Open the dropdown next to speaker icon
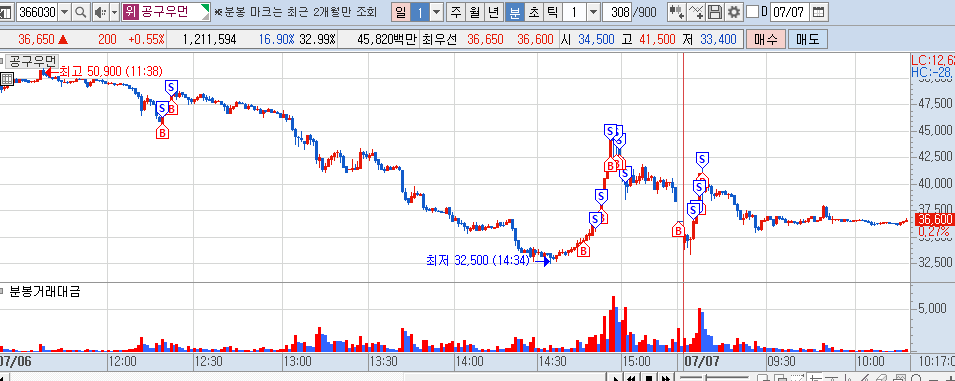 pyautogui.click(x=114, y=12)
